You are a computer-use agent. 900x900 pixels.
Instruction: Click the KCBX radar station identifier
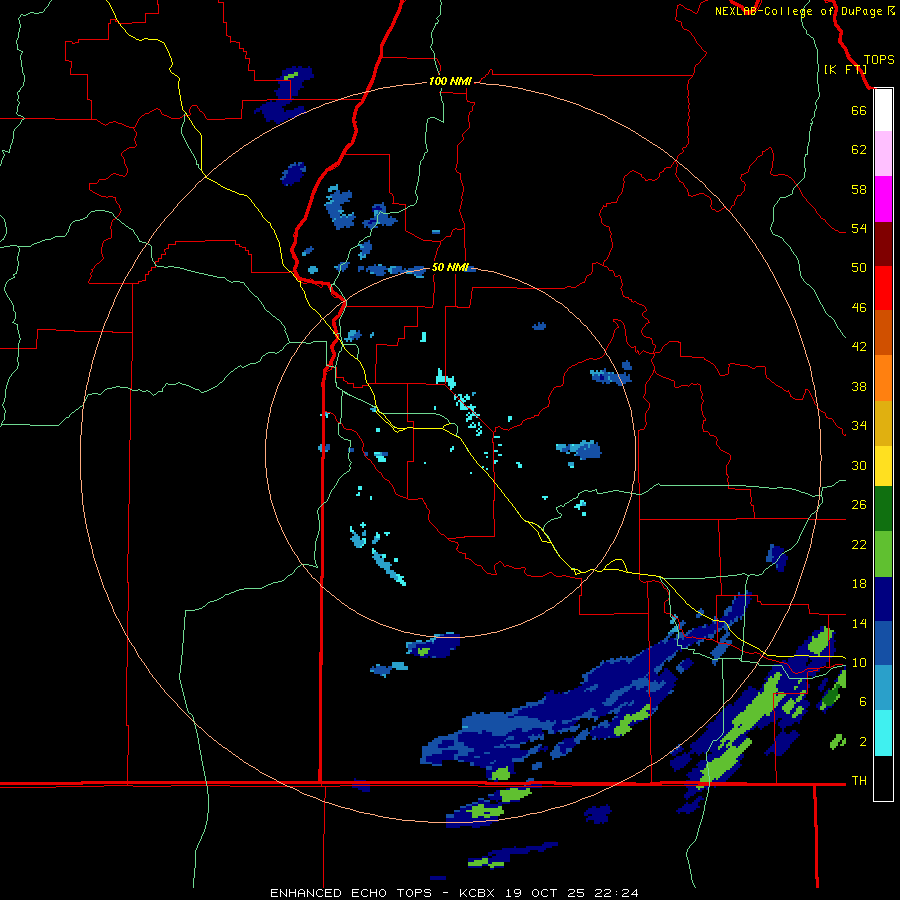(x=478, y=893)
